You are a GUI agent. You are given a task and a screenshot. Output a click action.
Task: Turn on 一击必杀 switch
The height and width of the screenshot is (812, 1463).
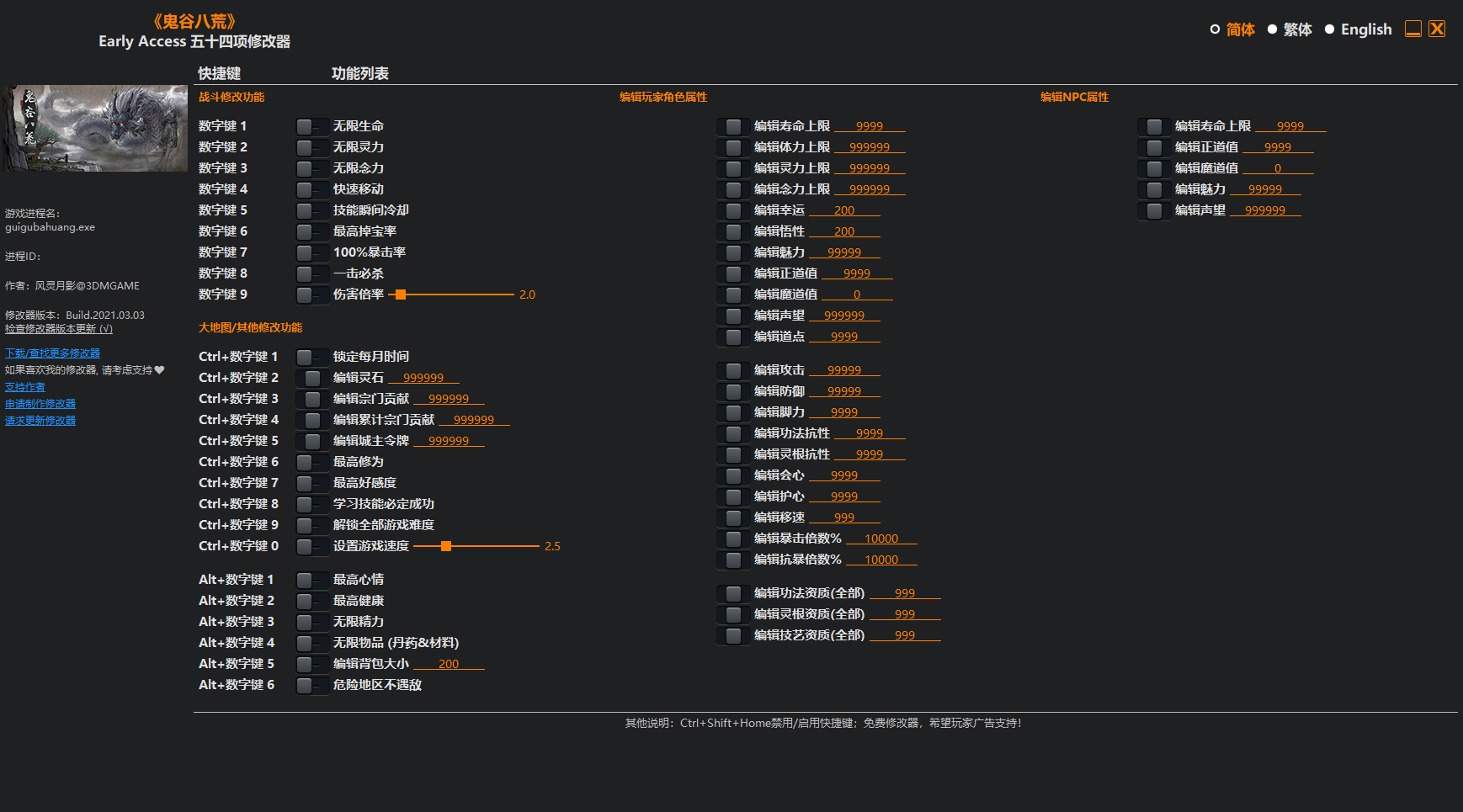(x=311, y=273)
